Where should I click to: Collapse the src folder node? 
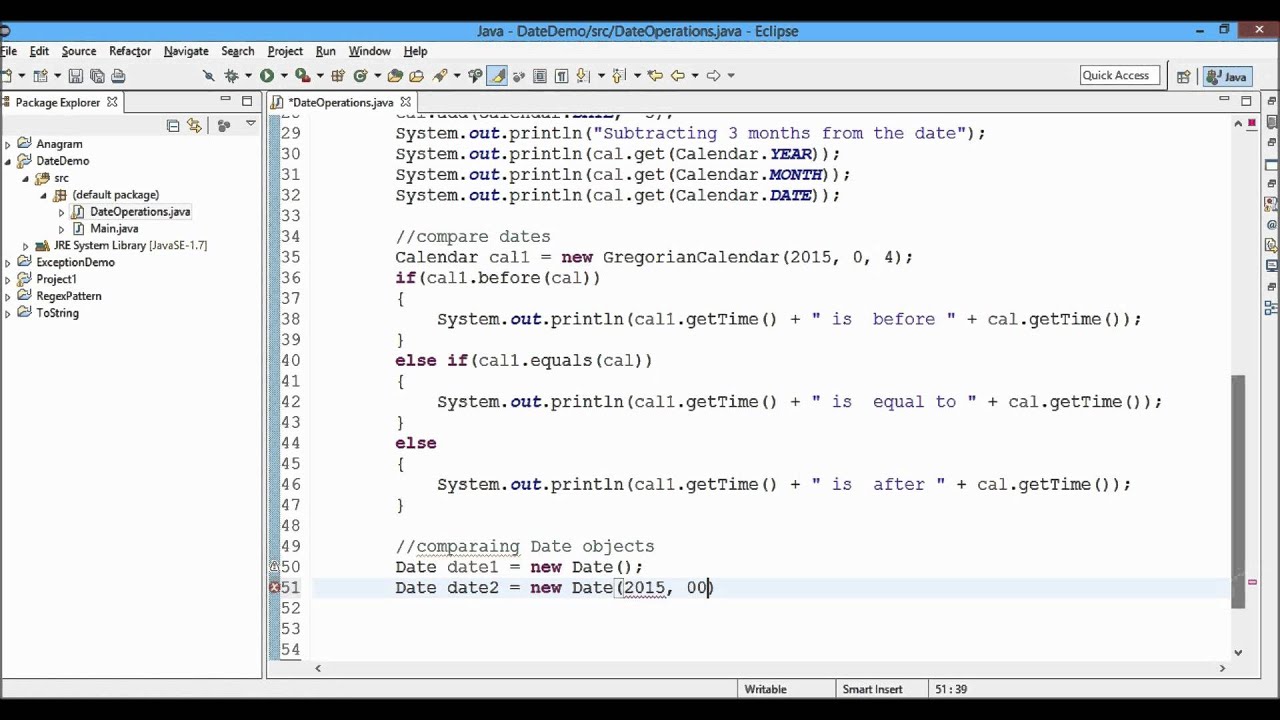coord(26,178)
